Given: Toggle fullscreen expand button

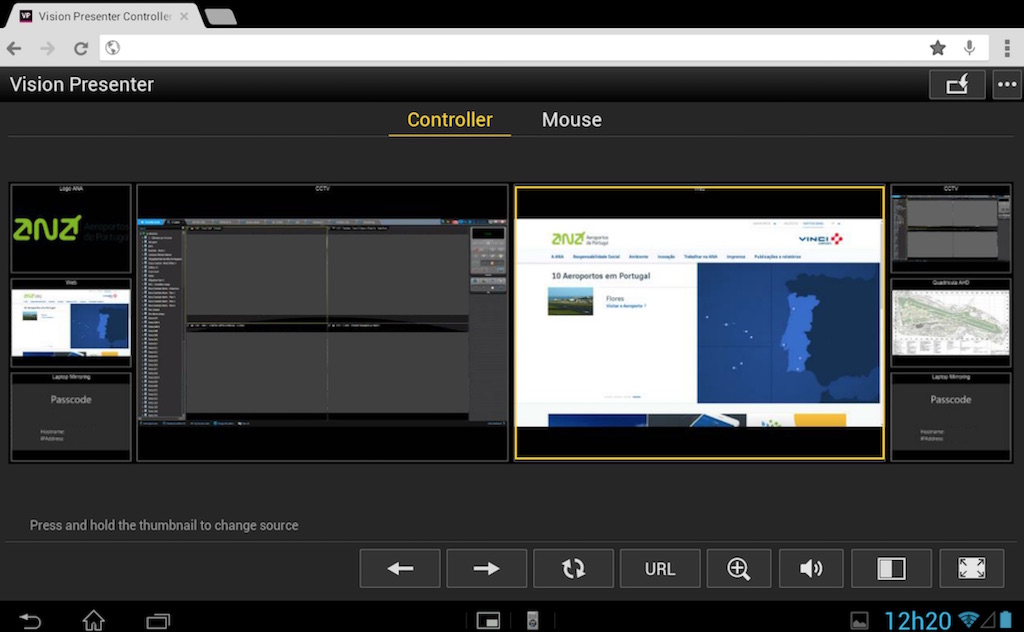Looking at the screenshot, I should tap(971, 568).
